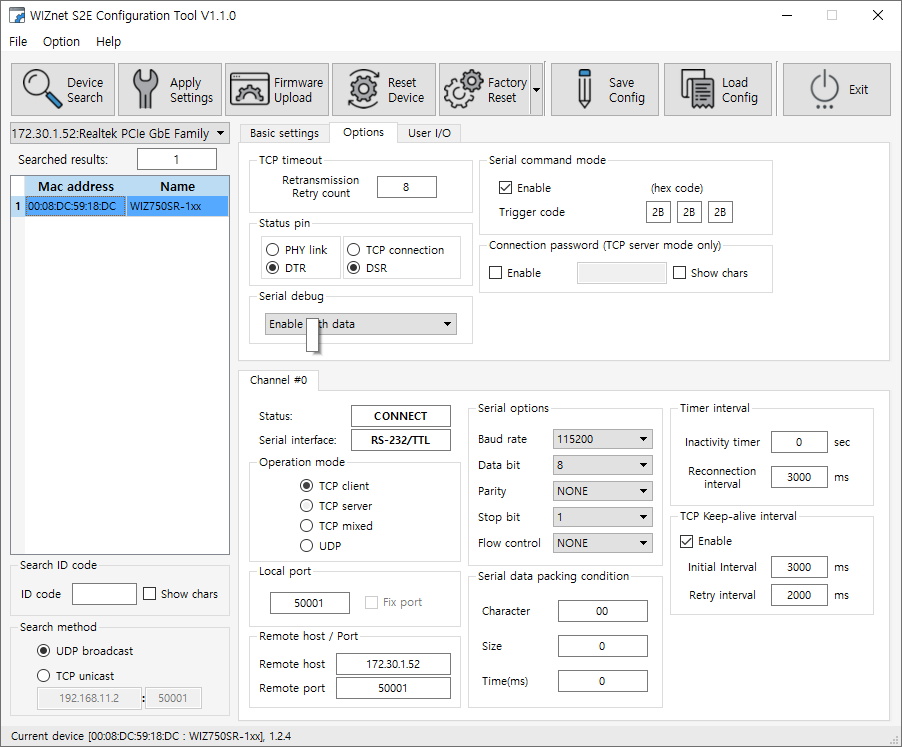Viewport: 902px width, 747px height.
Task: Toggle Show chars for connection password
Action: (x=679, y=273)
